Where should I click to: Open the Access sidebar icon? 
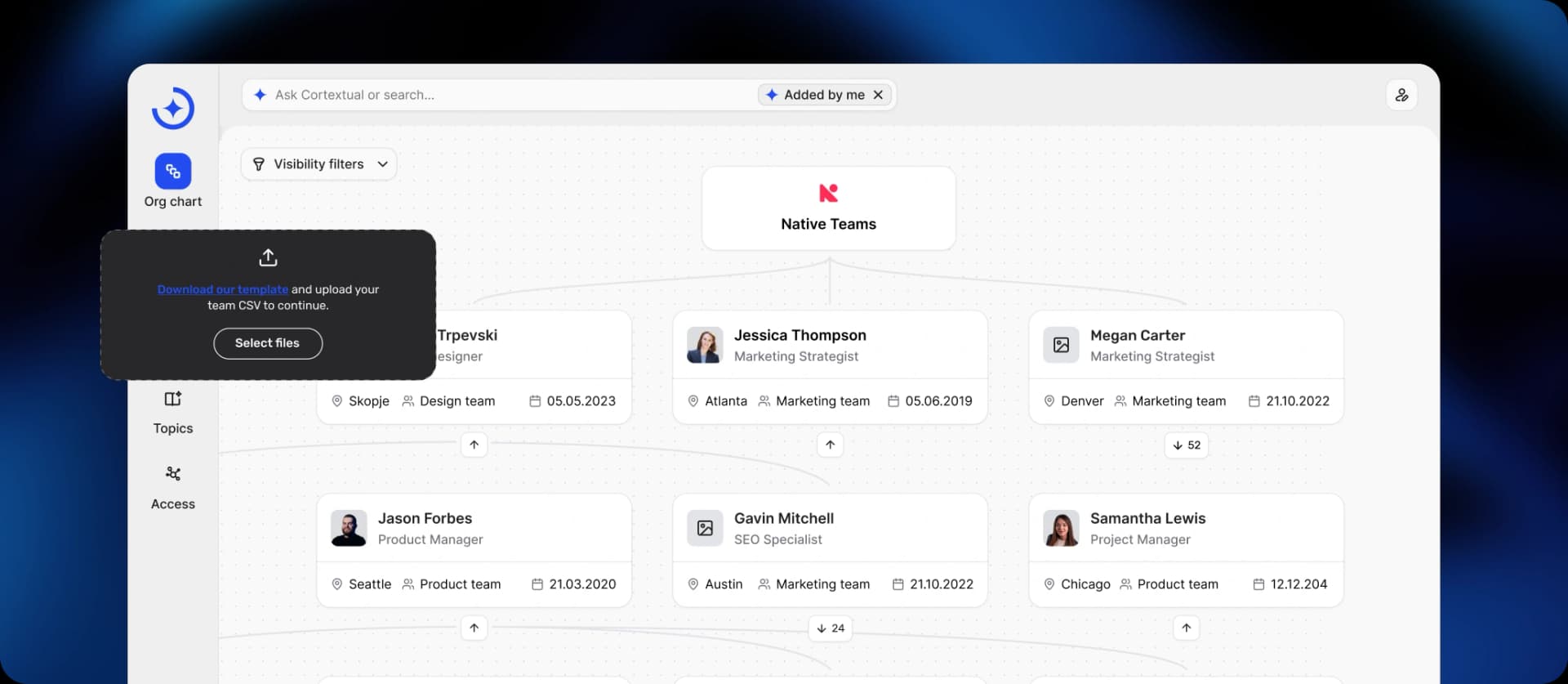click(x=173, y=474)
